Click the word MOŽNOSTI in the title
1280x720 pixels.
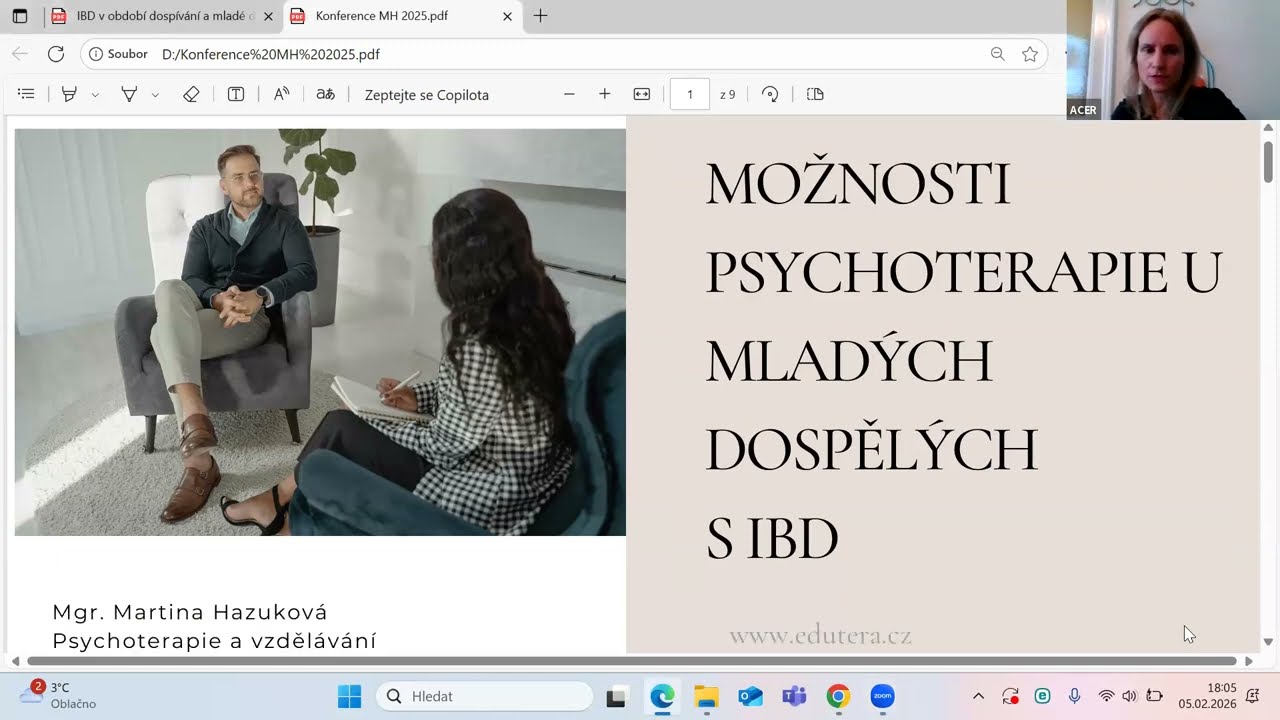(858, 183)
